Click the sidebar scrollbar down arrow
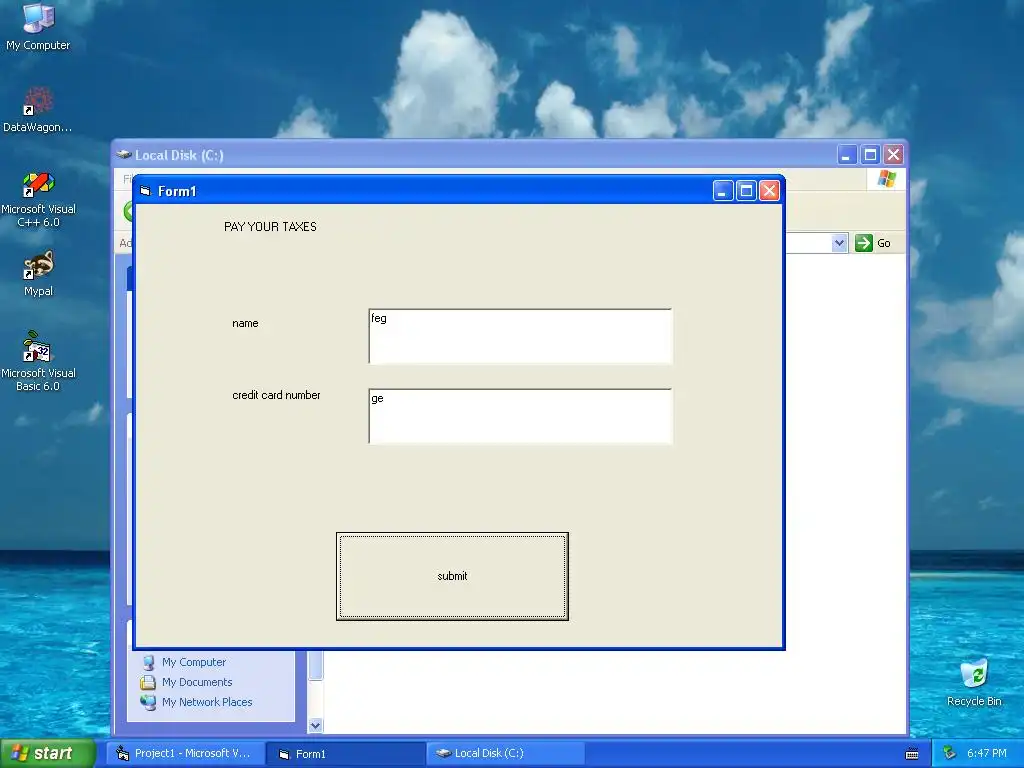 point(315,725)
